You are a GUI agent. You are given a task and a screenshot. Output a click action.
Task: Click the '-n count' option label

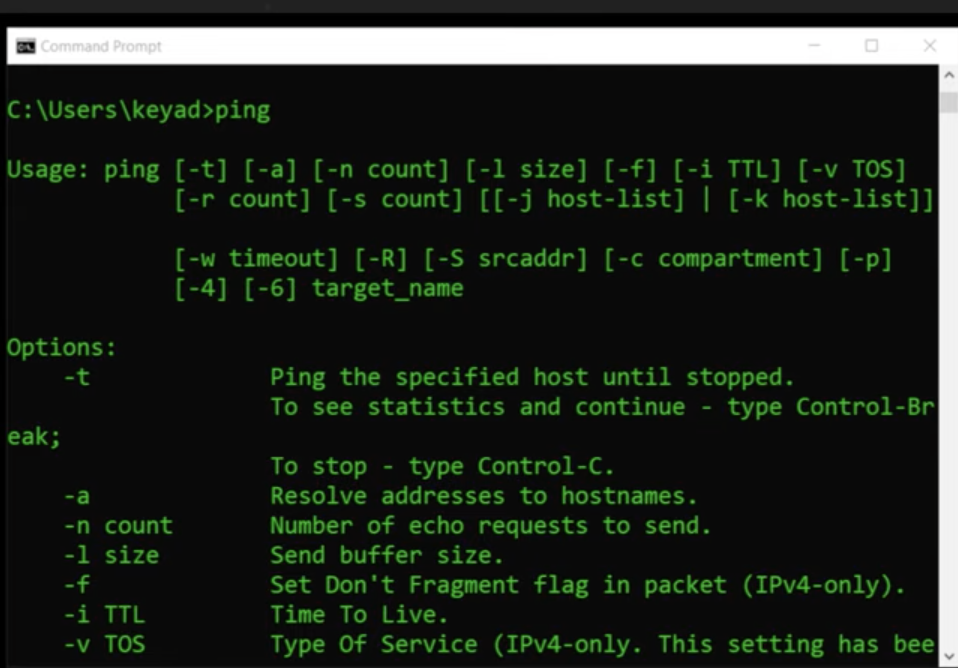tap(119, 526)
